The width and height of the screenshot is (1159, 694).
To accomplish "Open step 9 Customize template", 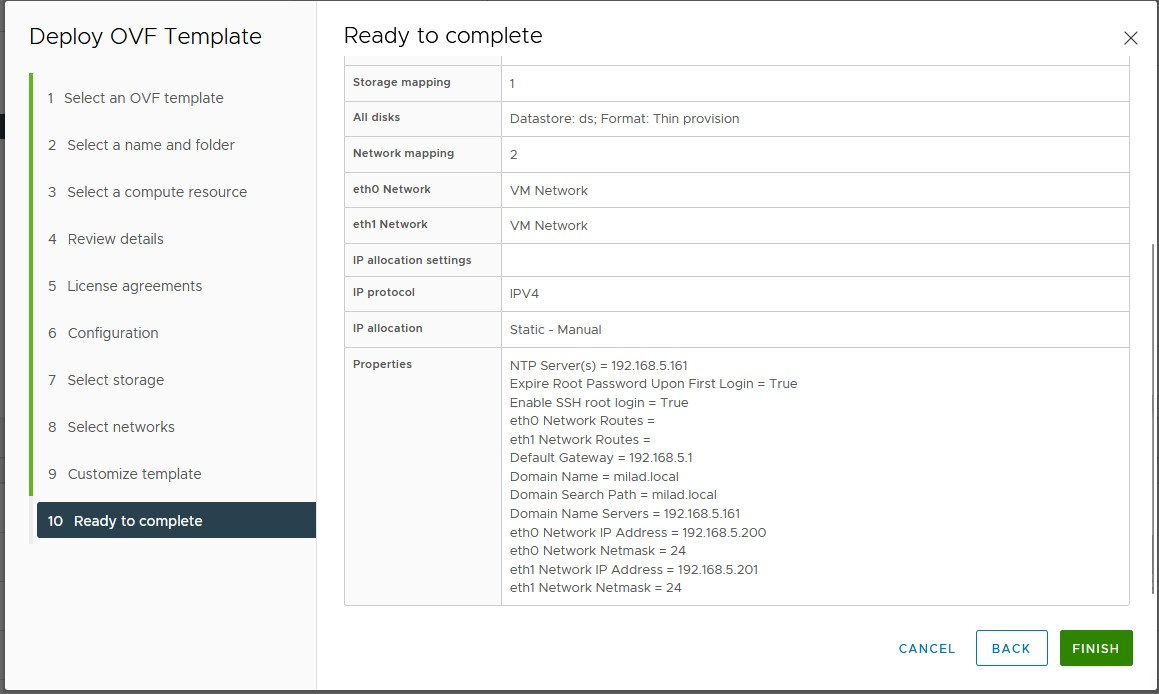I will point(125,474).
